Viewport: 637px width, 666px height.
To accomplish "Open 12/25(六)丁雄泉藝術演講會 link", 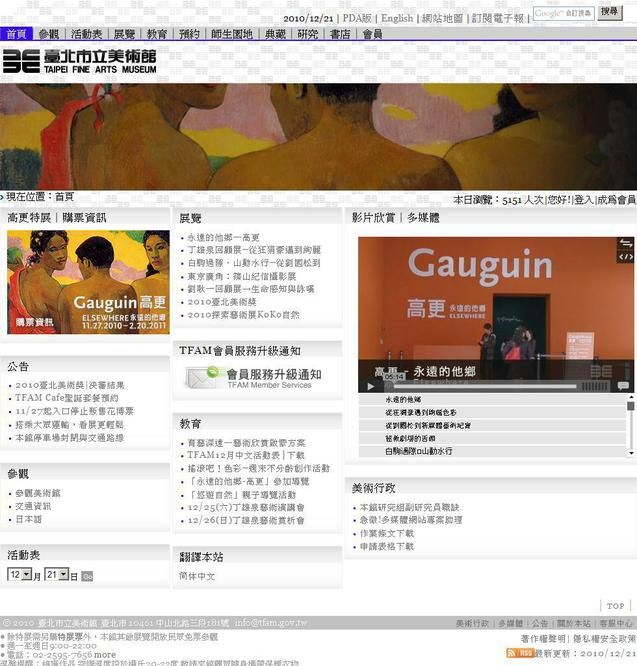I will coord(246,508).
